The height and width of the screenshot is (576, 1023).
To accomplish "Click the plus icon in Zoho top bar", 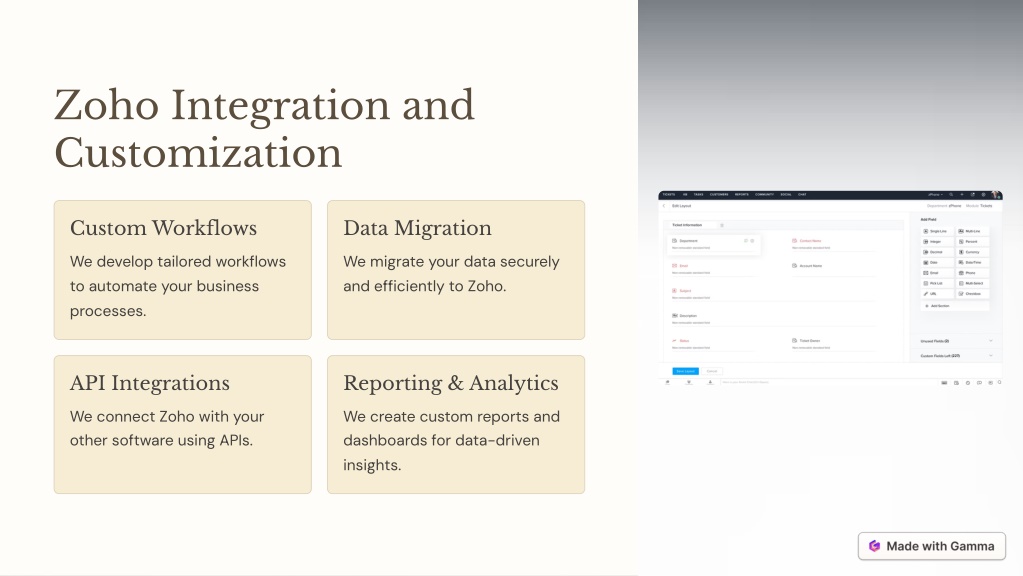I will (962, 194).
